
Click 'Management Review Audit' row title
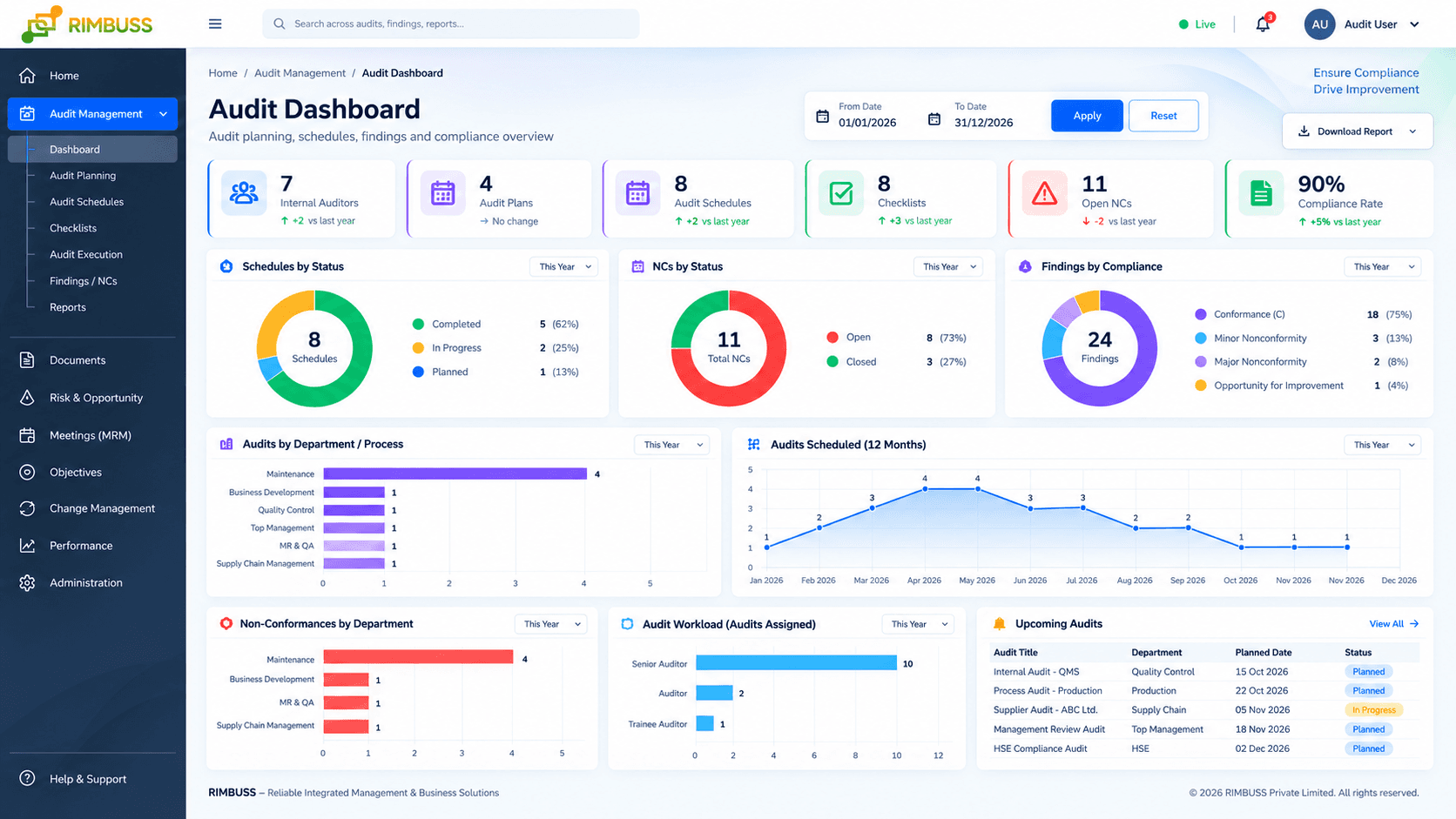[1049, 729]
